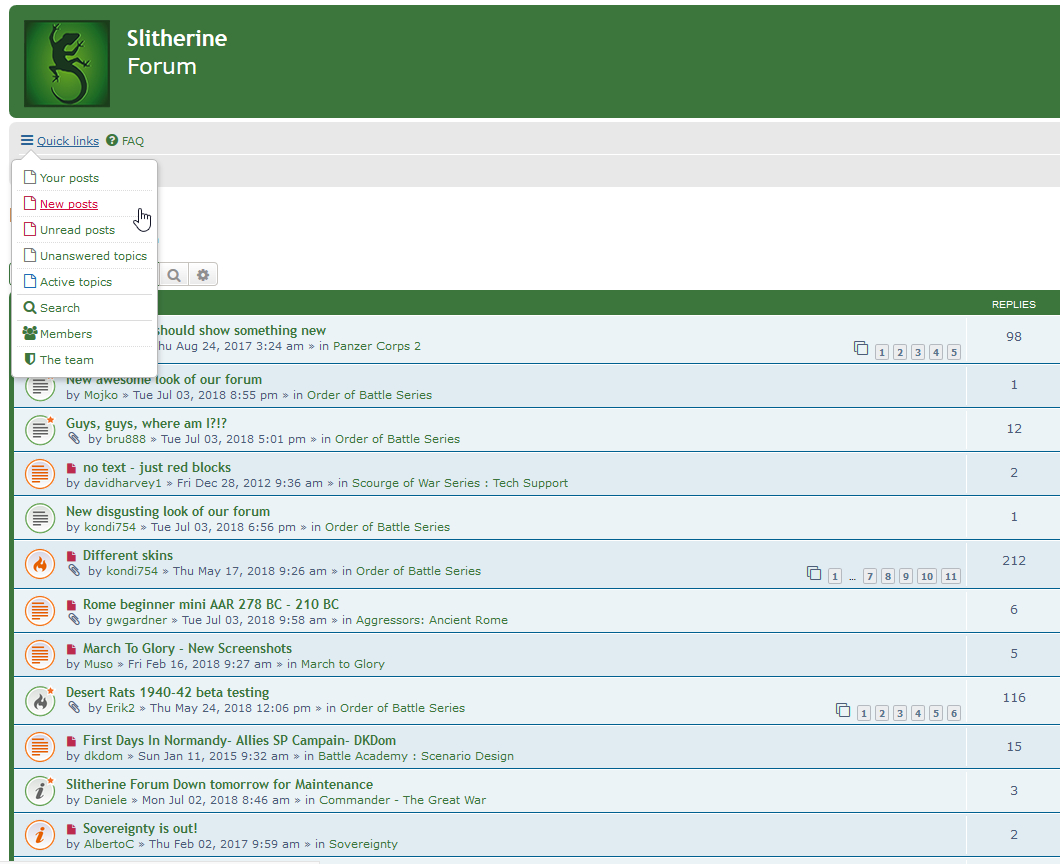Click unread icon for 'Rome beginner mini AAR'

40,611
